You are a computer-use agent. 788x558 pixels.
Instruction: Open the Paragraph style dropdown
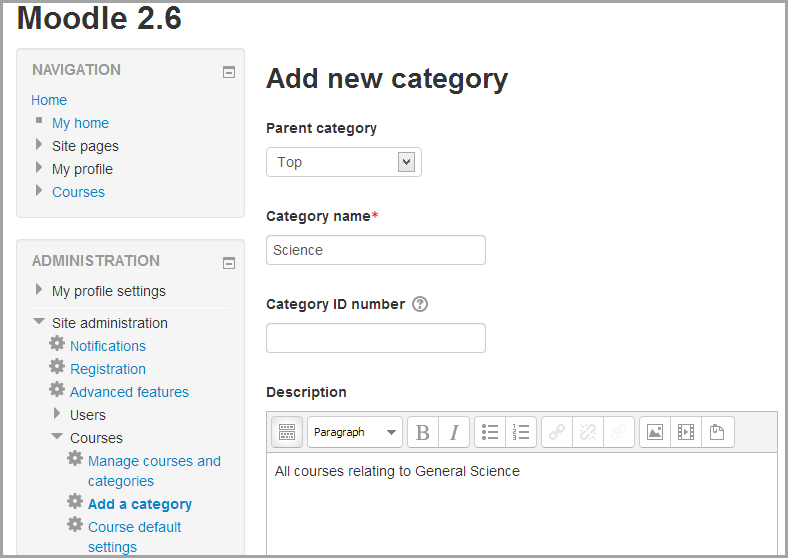pos(355,432)
